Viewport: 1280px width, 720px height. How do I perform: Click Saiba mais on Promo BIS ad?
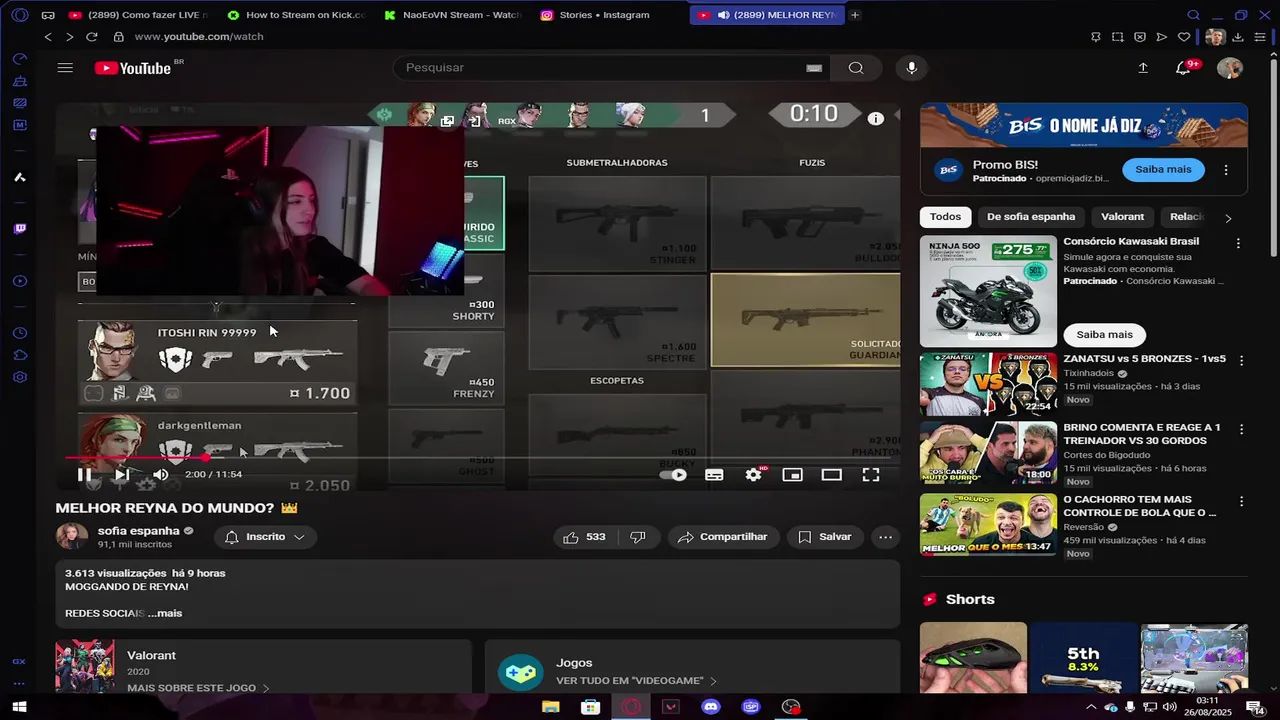click(1163, 169)
